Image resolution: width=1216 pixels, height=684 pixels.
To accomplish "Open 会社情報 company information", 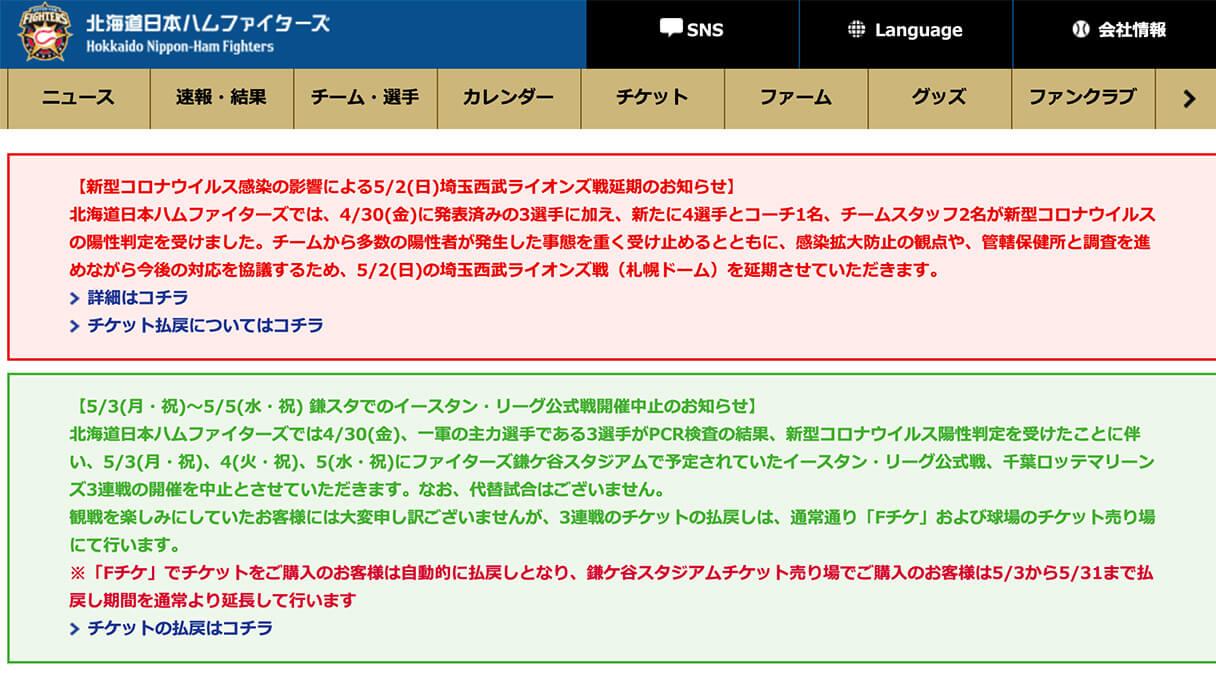I will (1118, 29).
